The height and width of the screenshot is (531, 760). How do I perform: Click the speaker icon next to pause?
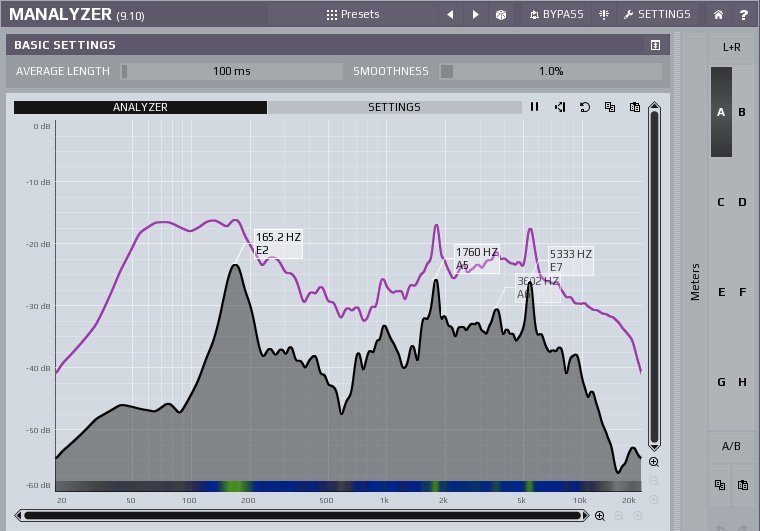[x=560, y=107]
